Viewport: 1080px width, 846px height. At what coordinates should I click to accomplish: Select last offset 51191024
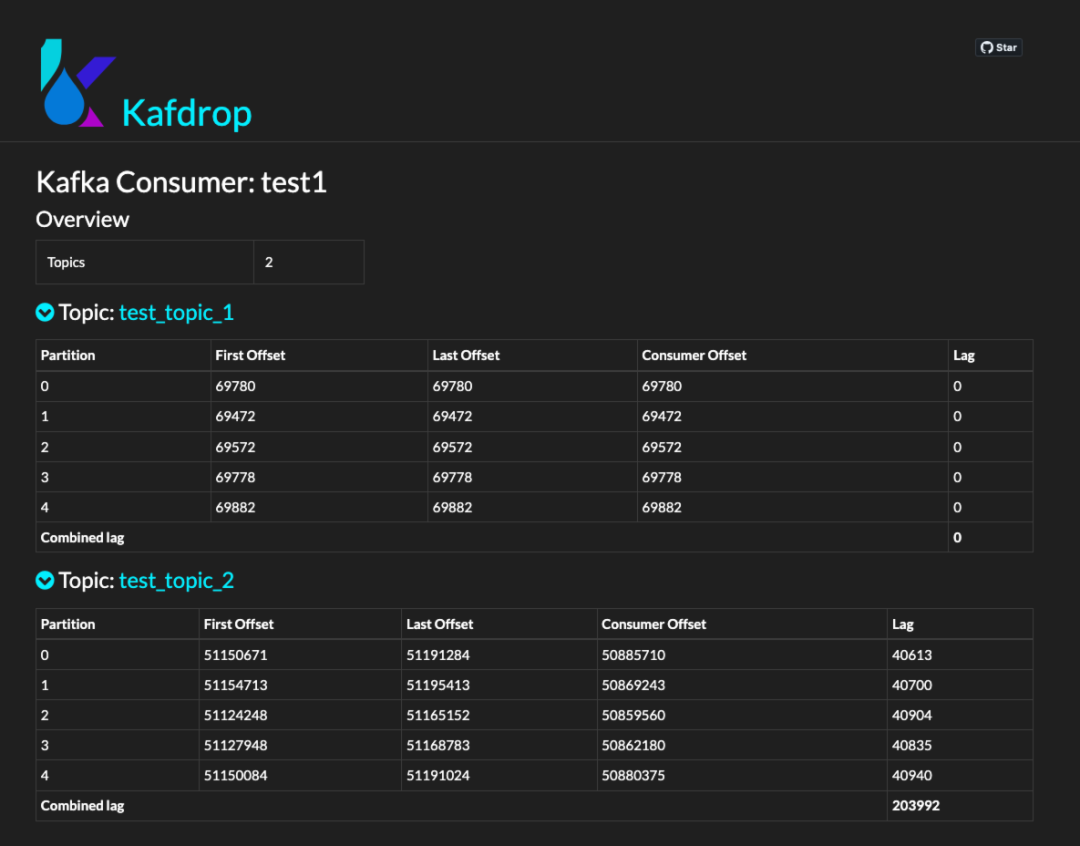click(x=438, y=776)
